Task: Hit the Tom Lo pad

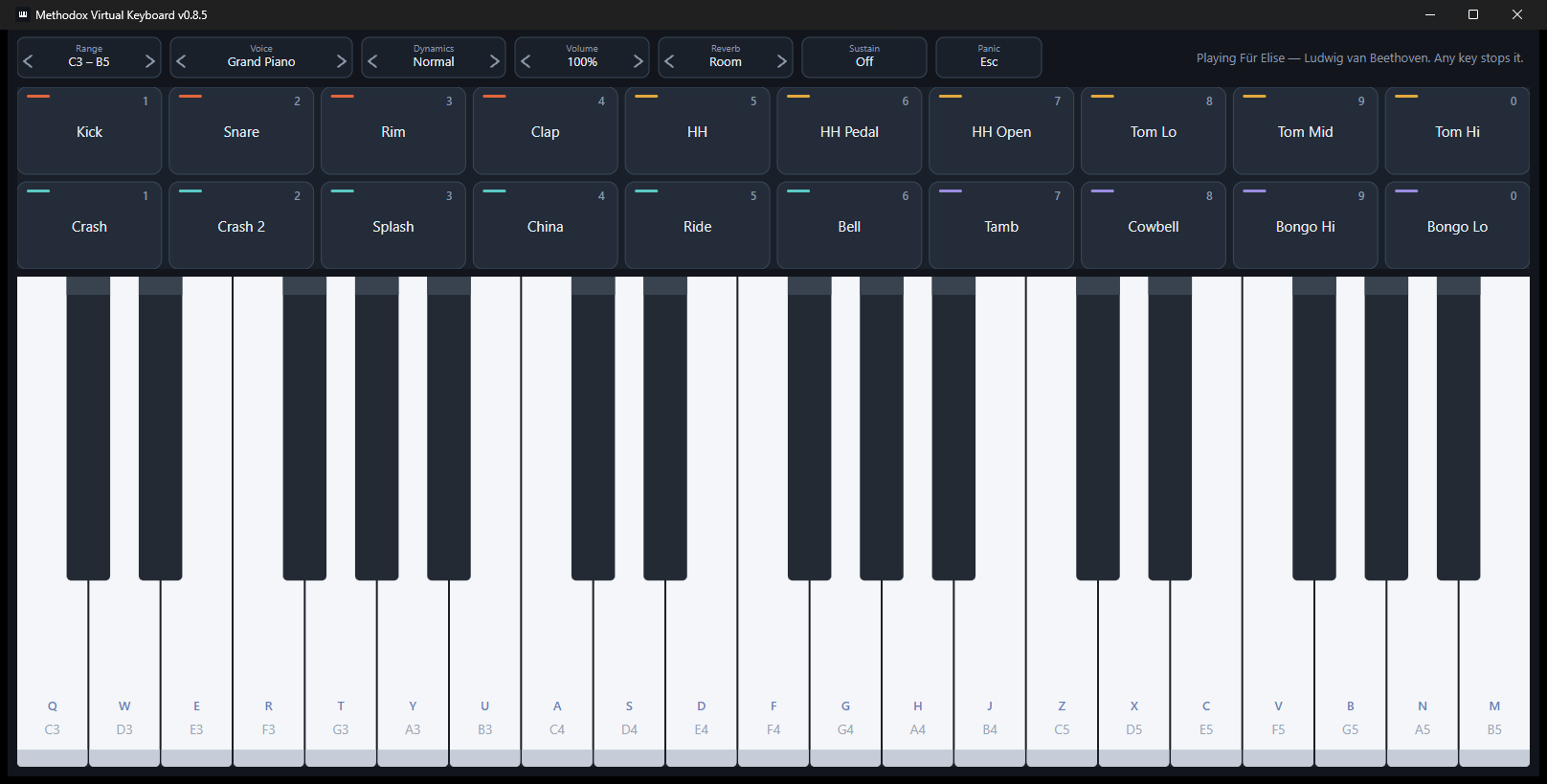Action: [x=1154, y=131]
